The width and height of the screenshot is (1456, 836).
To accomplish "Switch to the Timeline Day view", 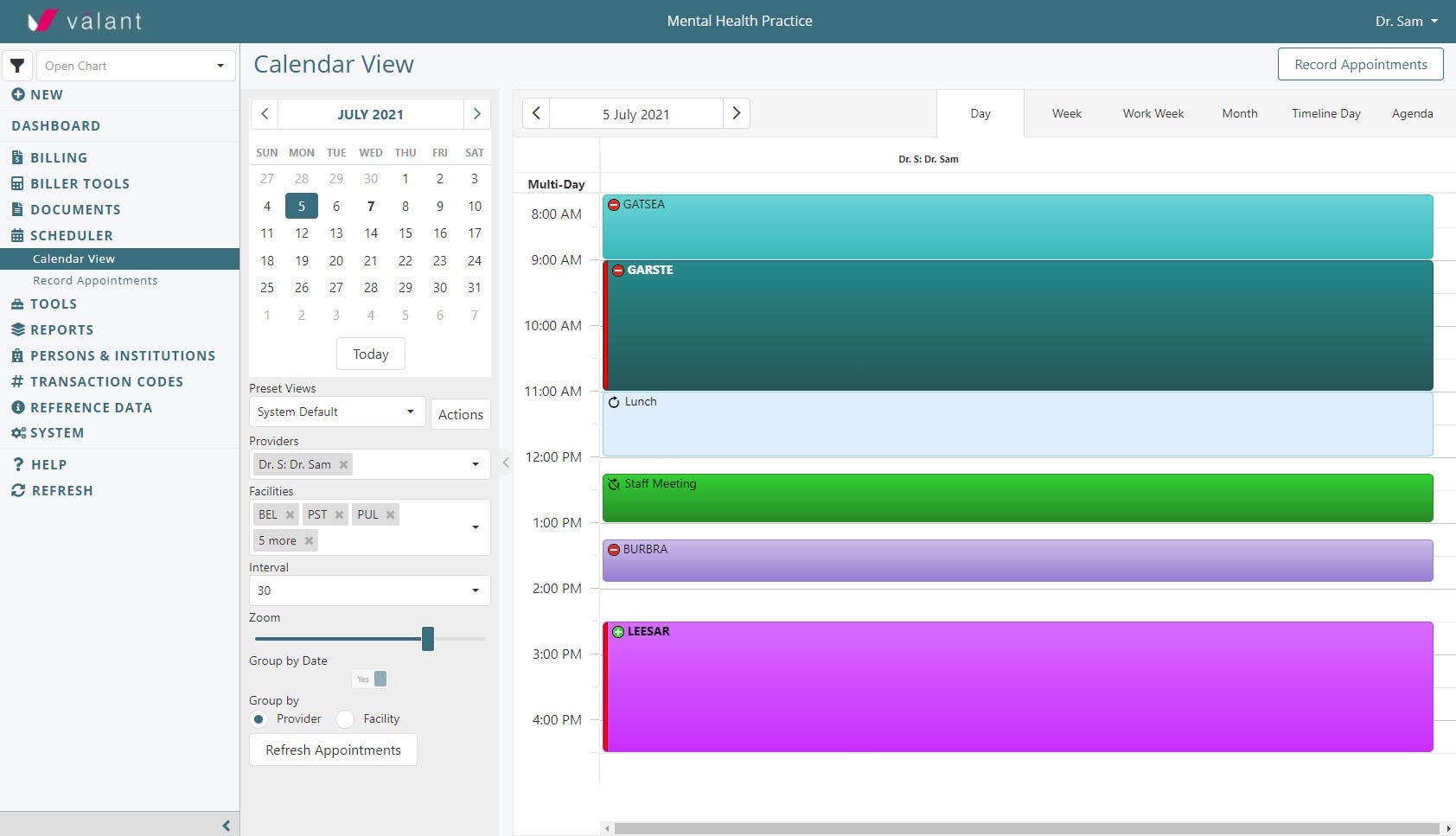I will (x=1325, y=113).
